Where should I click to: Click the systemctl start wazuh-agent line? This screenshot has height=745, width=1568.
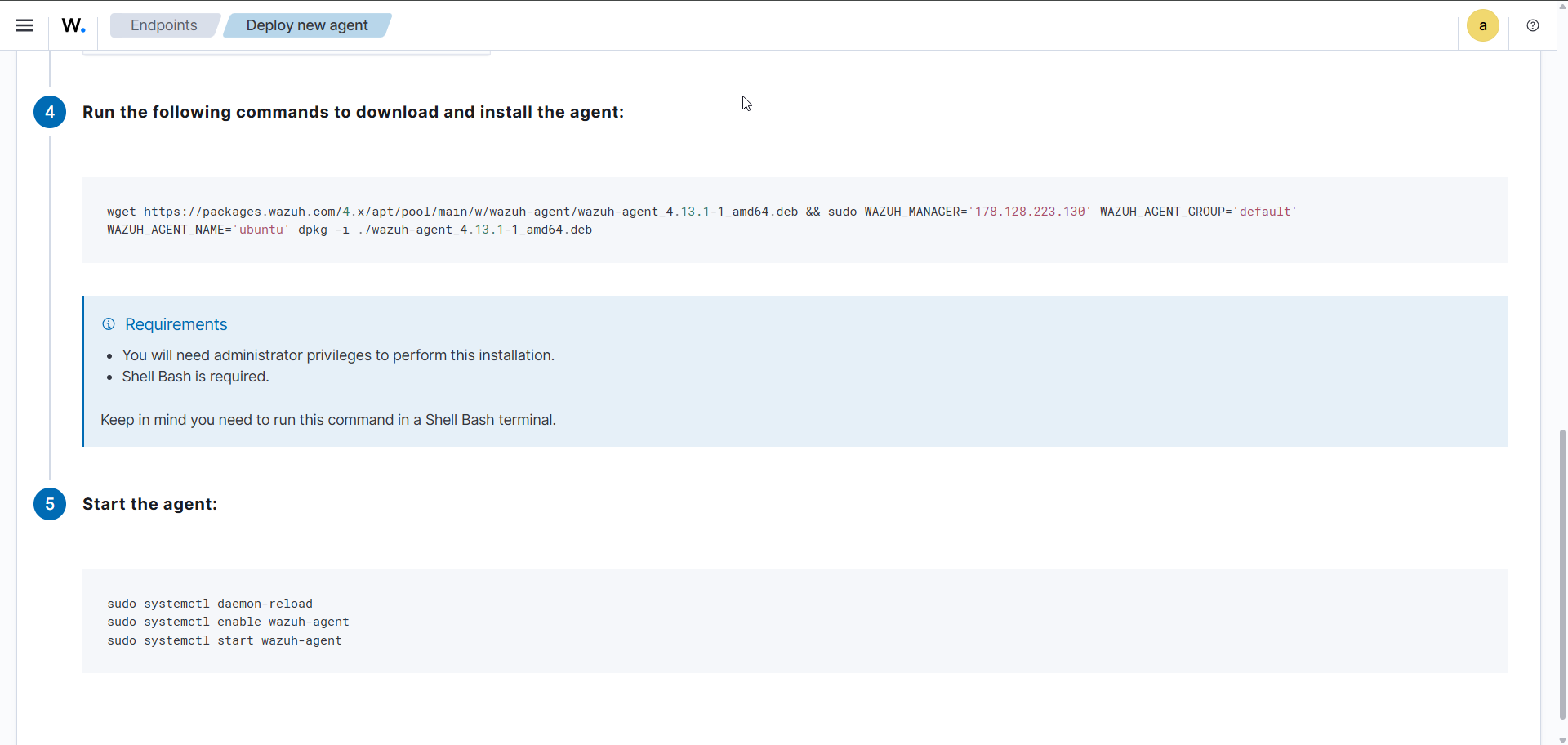click(225, 640)
